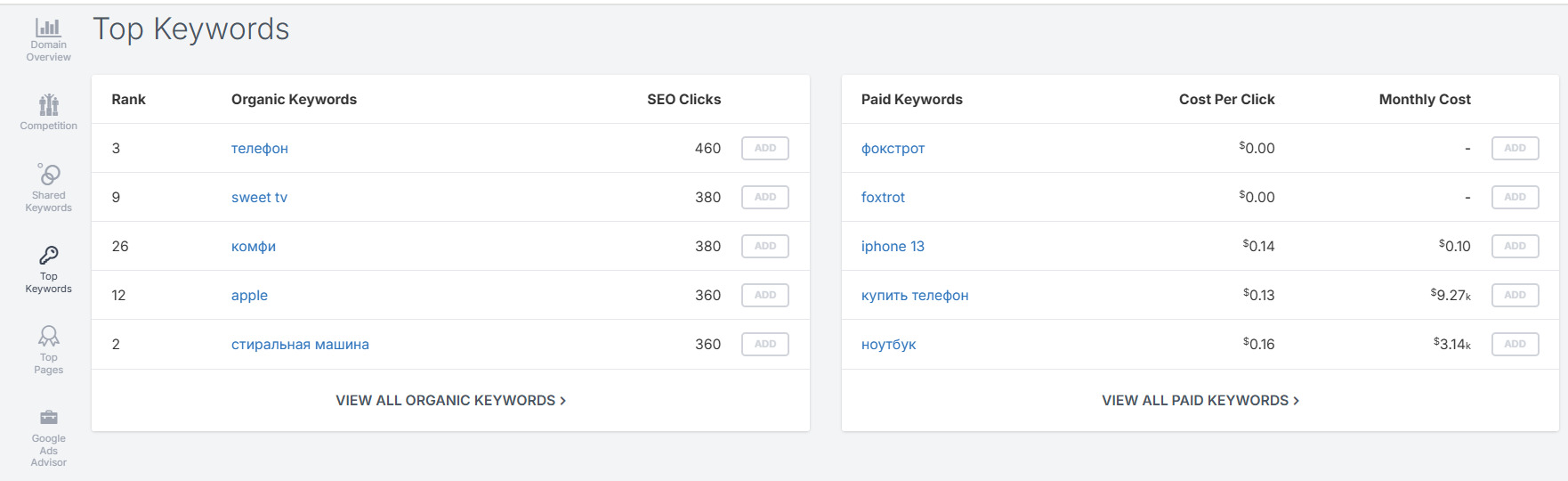Open organic keyword link телефон
1568x481 pixels.
point(260,149)
